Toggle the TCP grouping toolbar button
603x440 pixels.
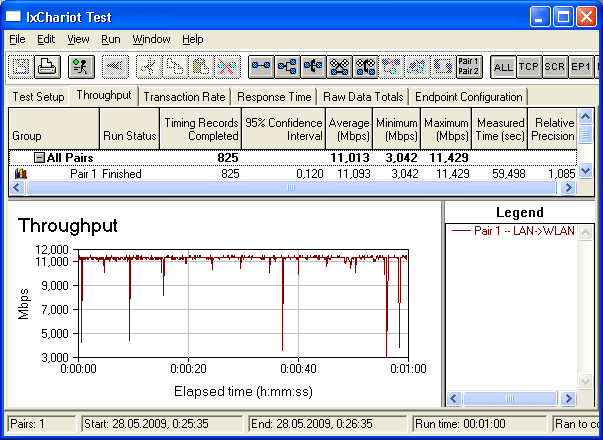pos(529,67)
